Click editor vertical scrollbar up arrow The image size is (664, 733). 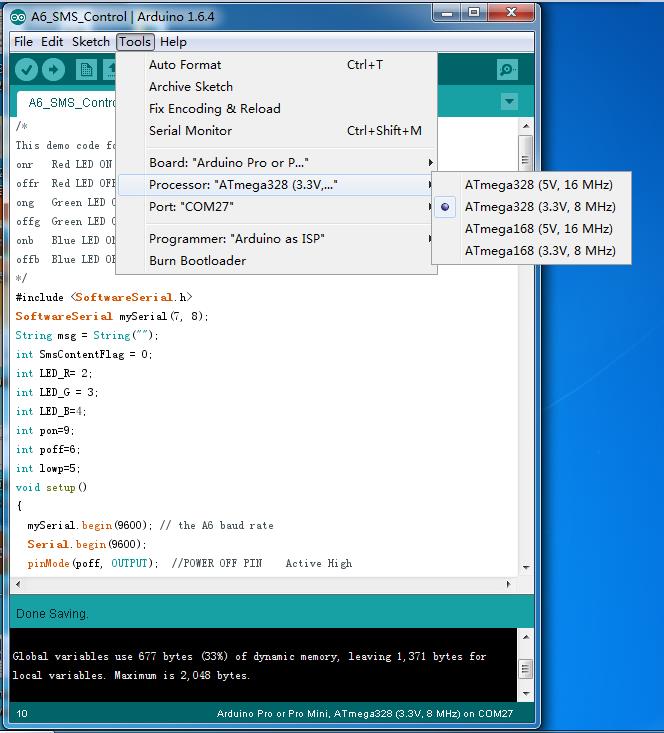[526, 126]
